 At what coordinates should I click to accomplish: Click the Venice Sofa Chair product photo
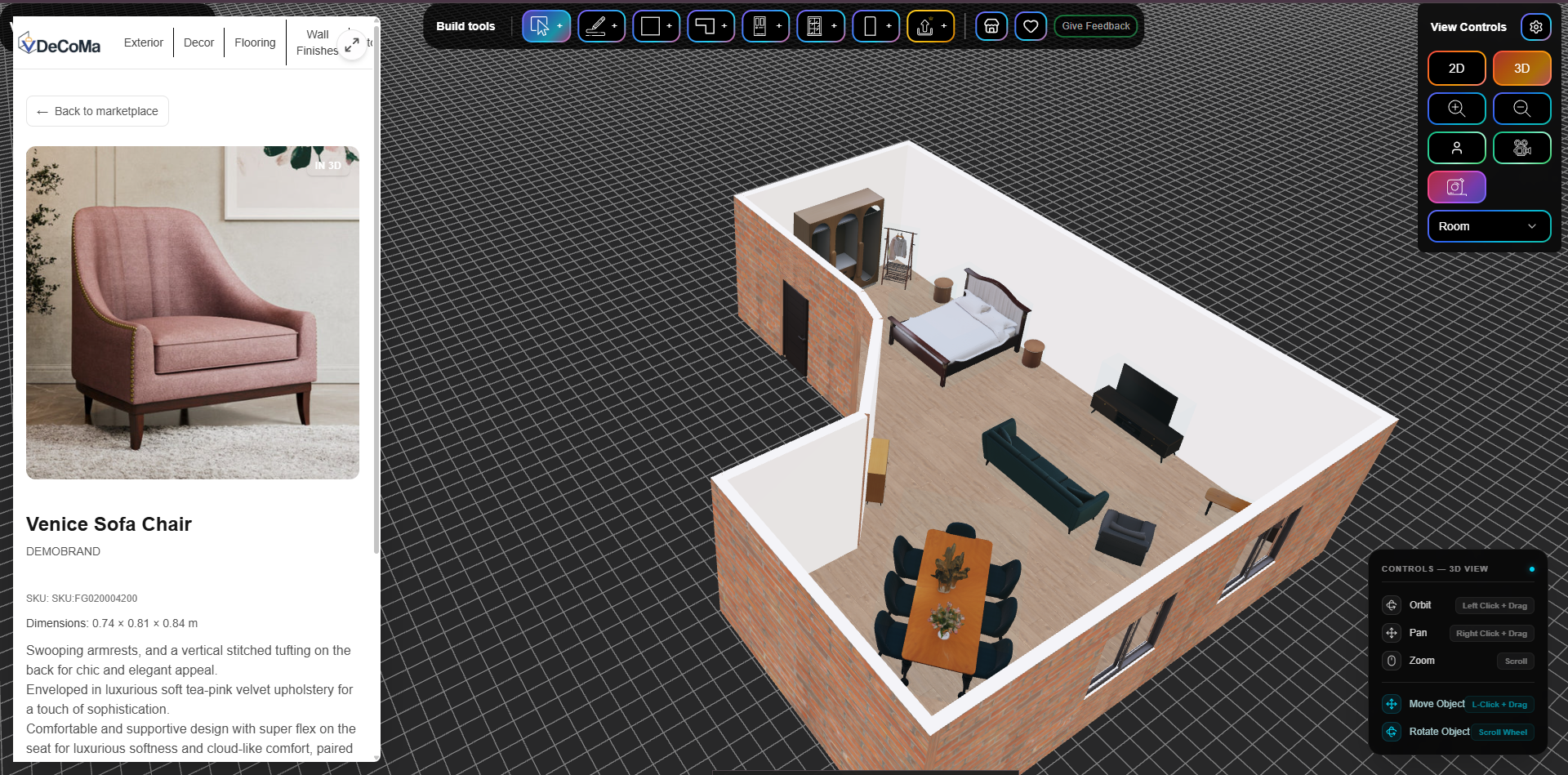pos(193,313)
